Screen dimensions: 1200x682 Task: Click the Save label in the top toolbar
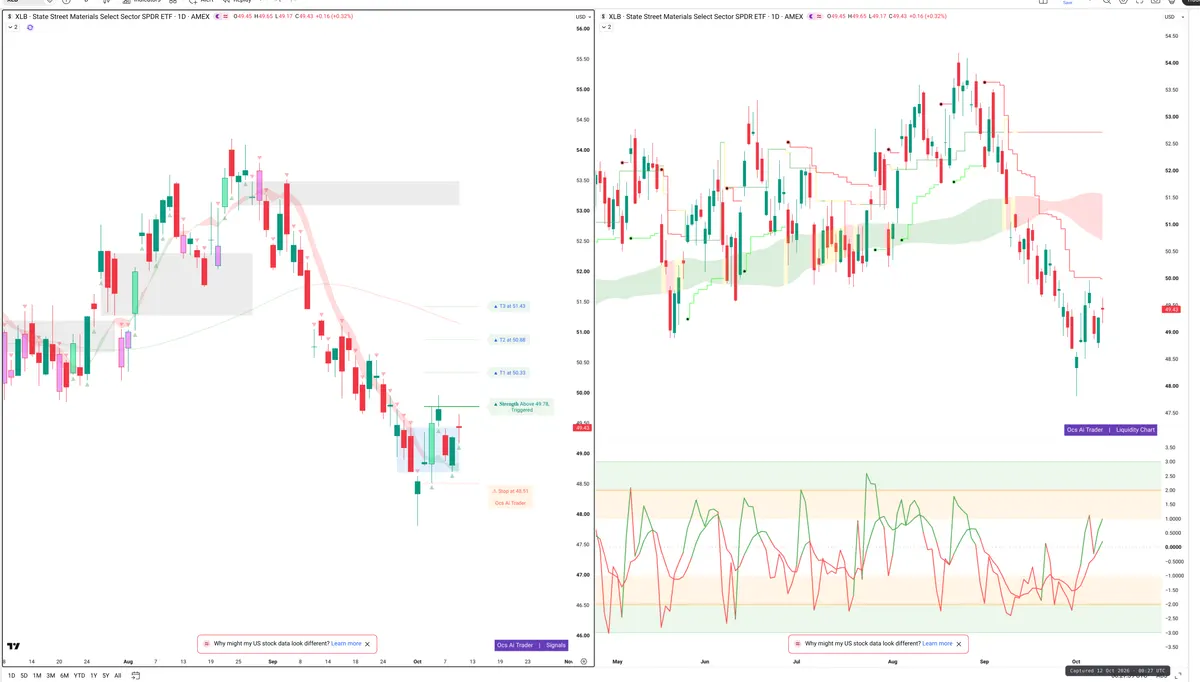tap(1068, 3)
